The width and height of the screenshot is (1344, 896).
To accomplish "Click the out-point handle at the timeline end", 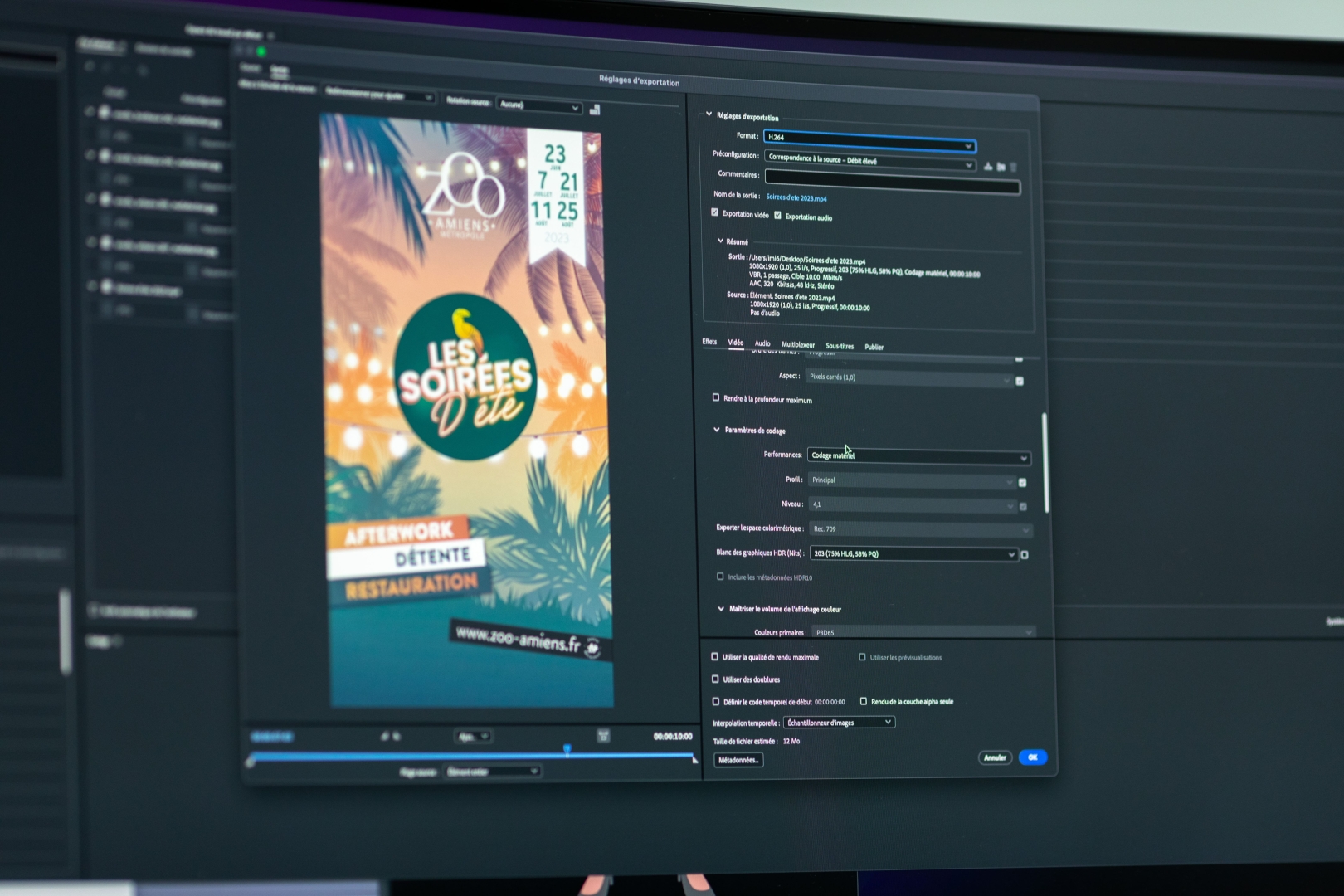I will (694, 758).
